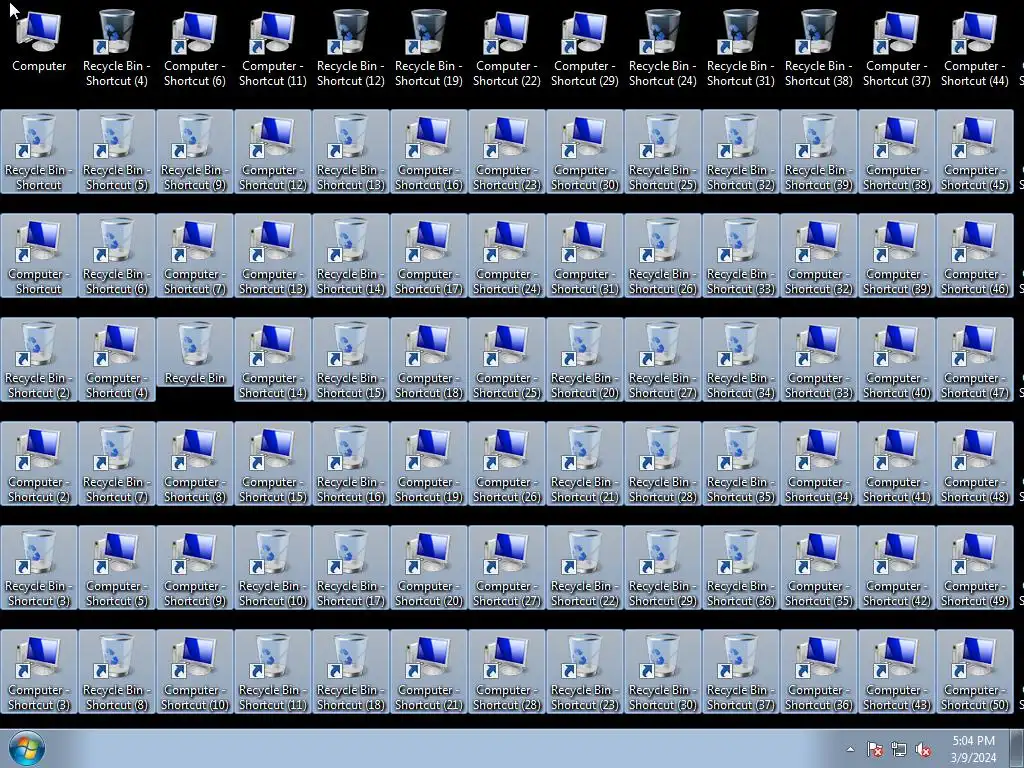
Task: Select Recycle Bin - Shortcut (14) icon
Action: pyautogui.click(x=351, y=255)
